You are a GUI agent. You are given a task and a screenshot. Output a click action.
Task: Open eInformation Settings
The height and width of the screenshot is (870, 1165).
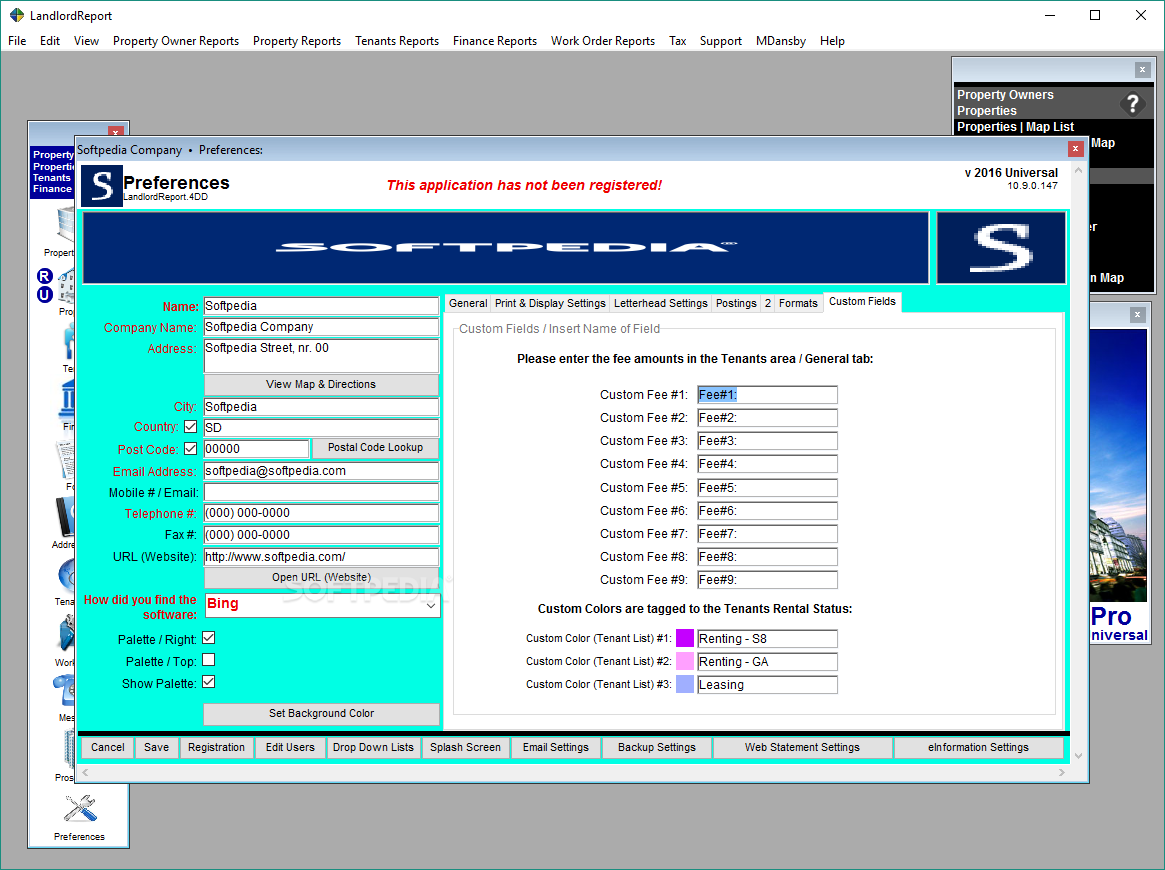[978, 747]
